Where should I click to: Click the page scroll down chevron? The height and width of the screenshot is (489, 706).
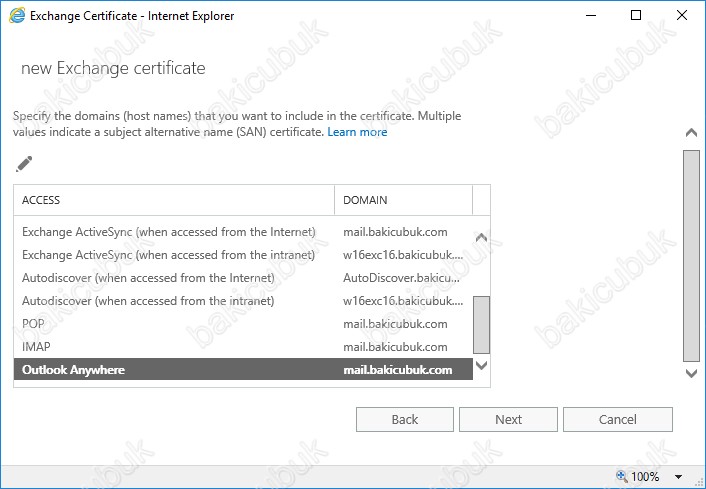691,373
